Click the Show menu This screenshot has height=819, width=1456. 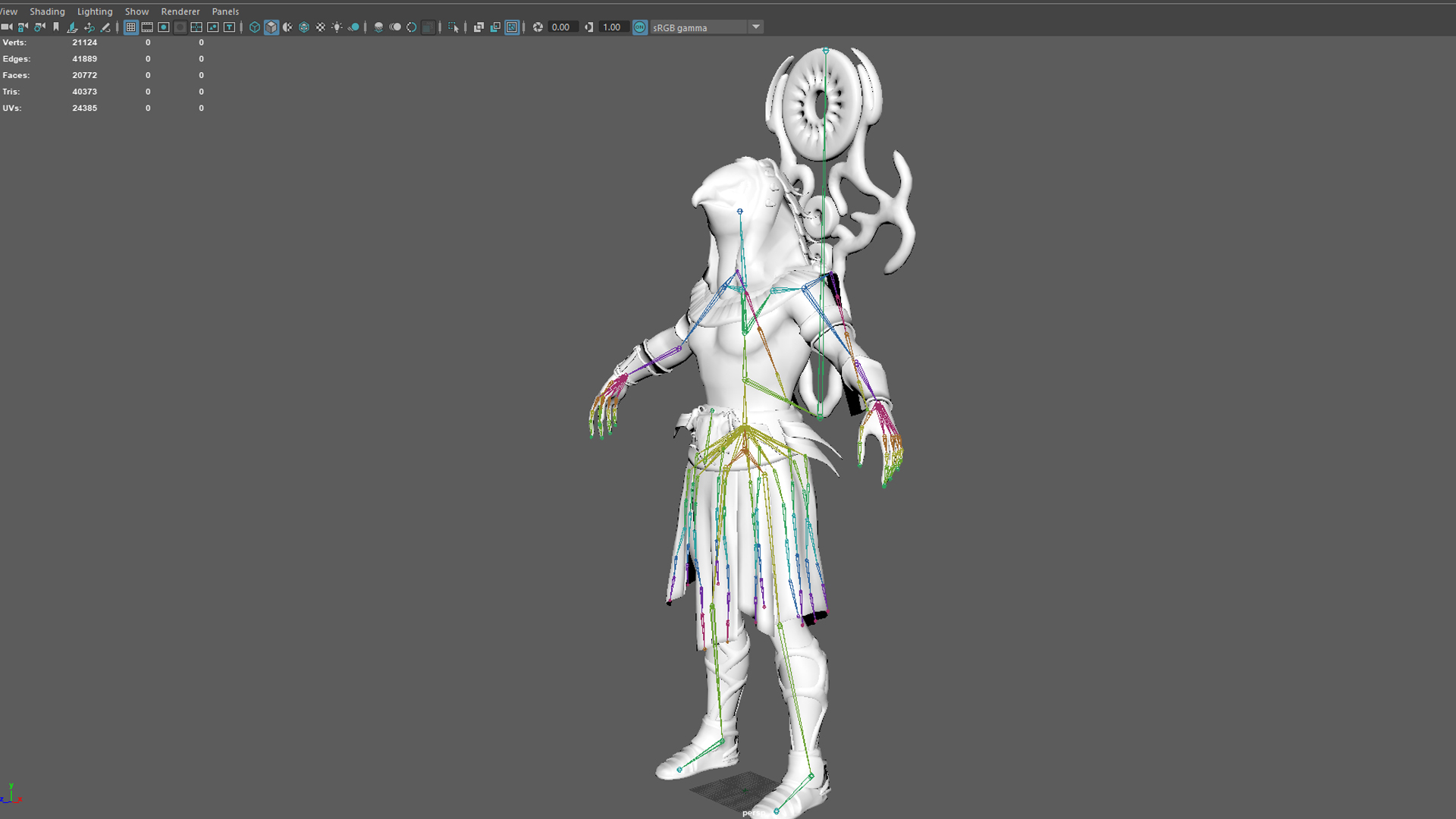click(x=136, y=11)
